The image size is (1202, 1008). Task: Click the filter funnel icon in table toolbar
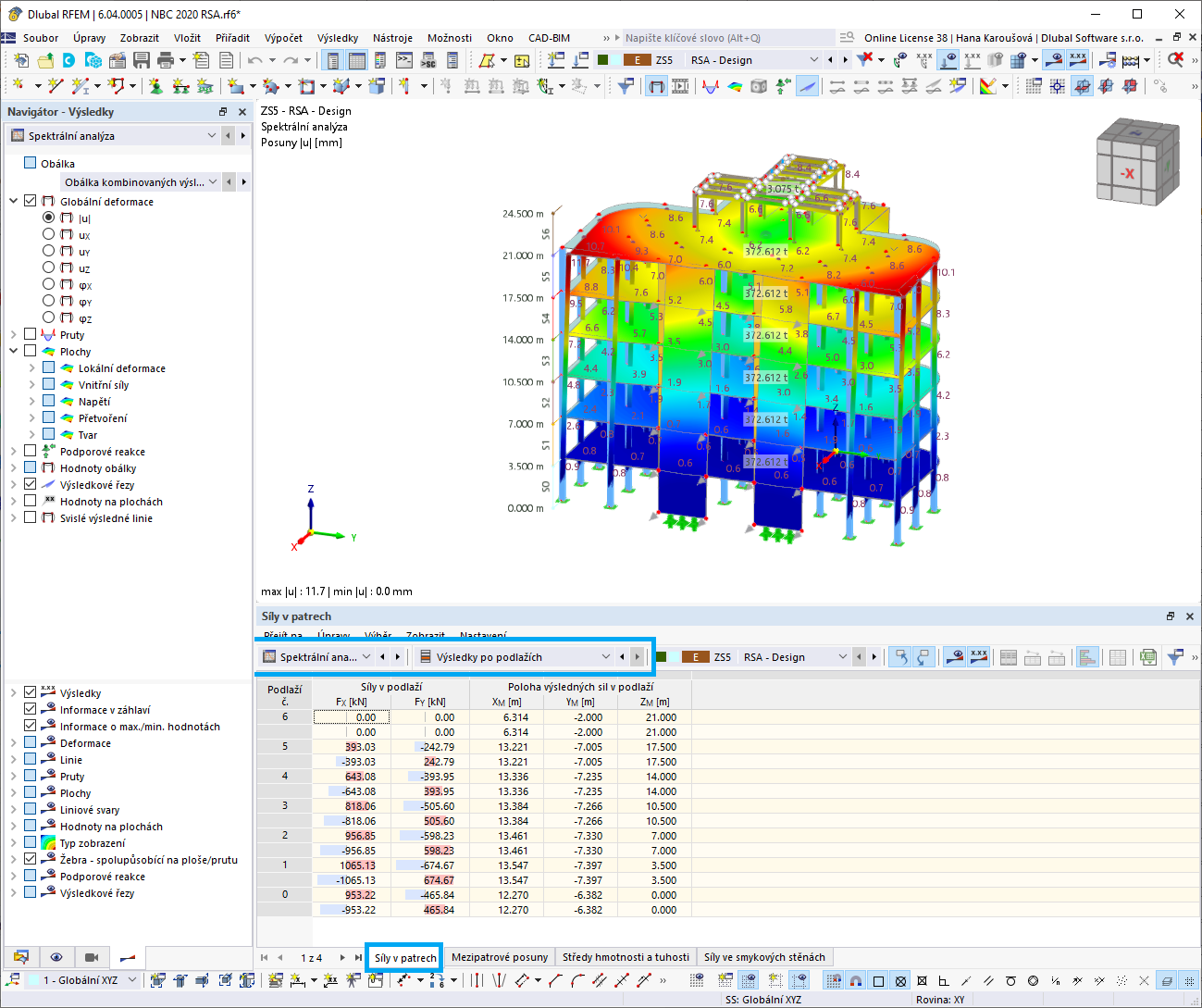tap(1175, 657)
